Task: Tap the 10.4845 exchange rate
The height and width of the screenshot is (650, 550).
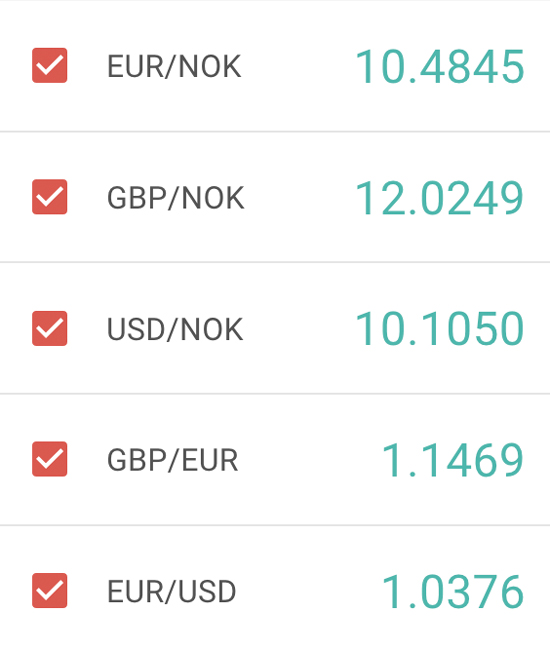Action: pos(440,67)
